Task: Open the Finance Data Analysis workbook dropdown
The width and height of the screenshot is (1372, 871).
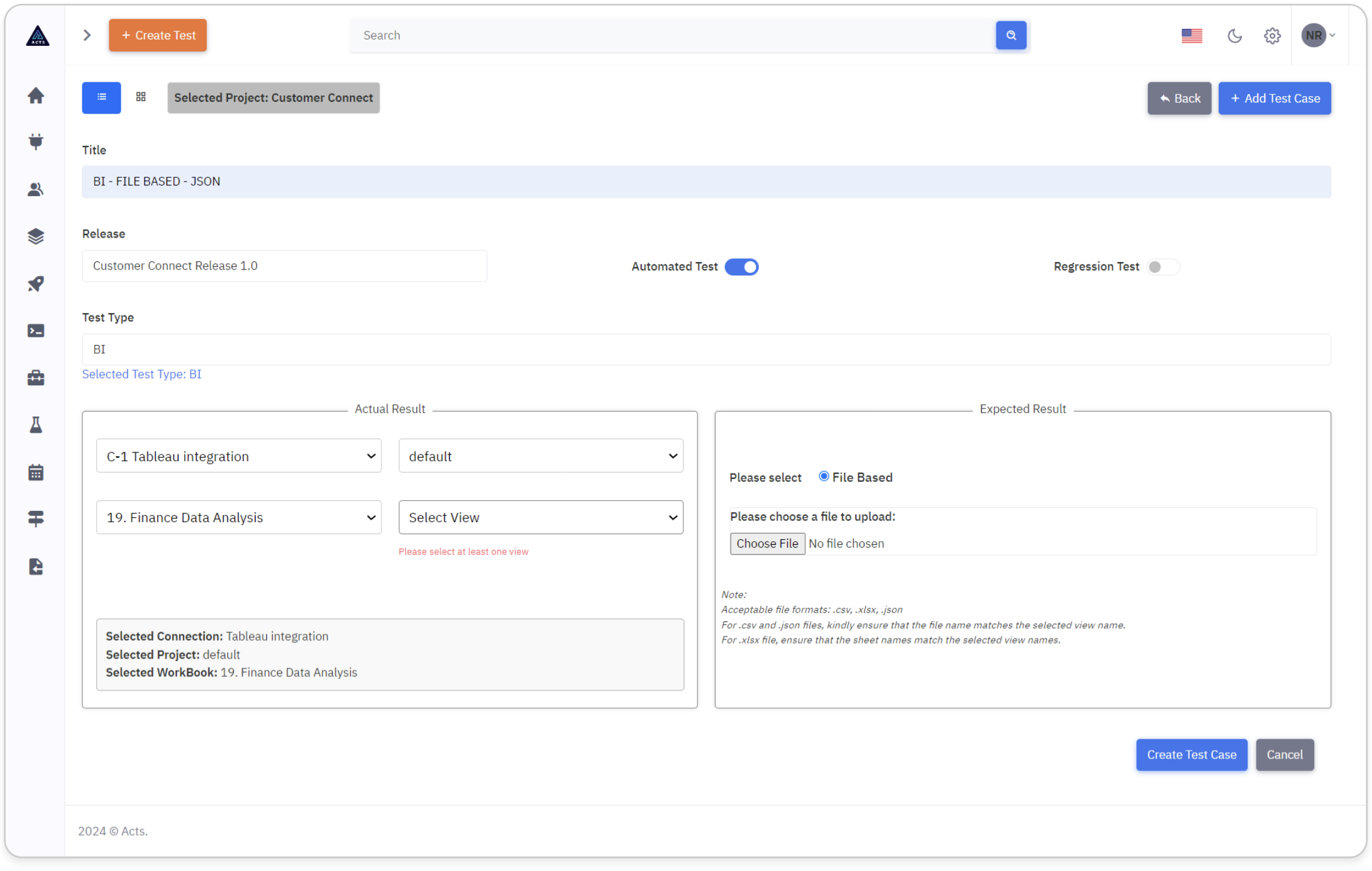Action: click(x=239, y=517)
